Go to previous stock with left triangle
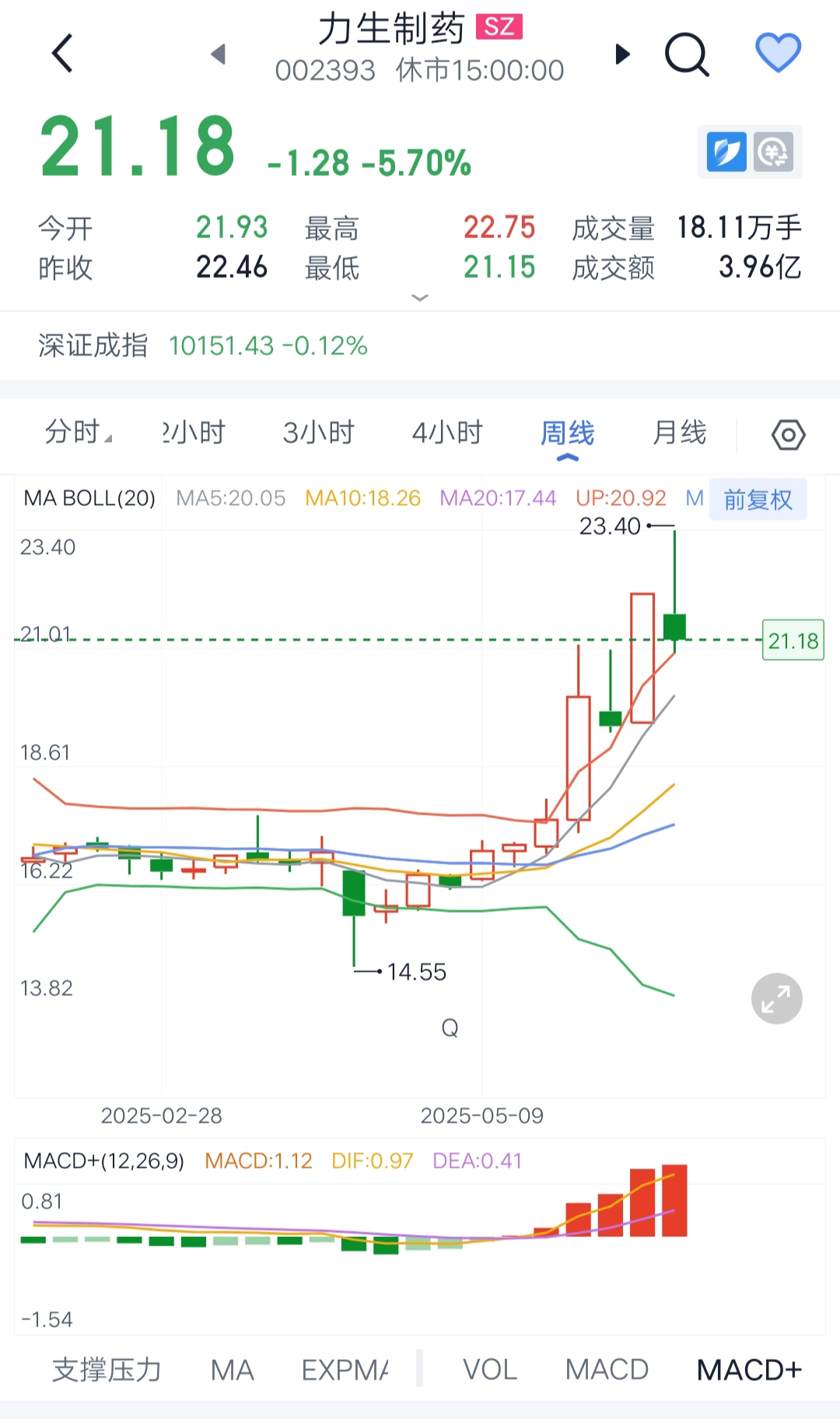The width and height of the screenshot is (840, 1419). [x=219, y=54]
